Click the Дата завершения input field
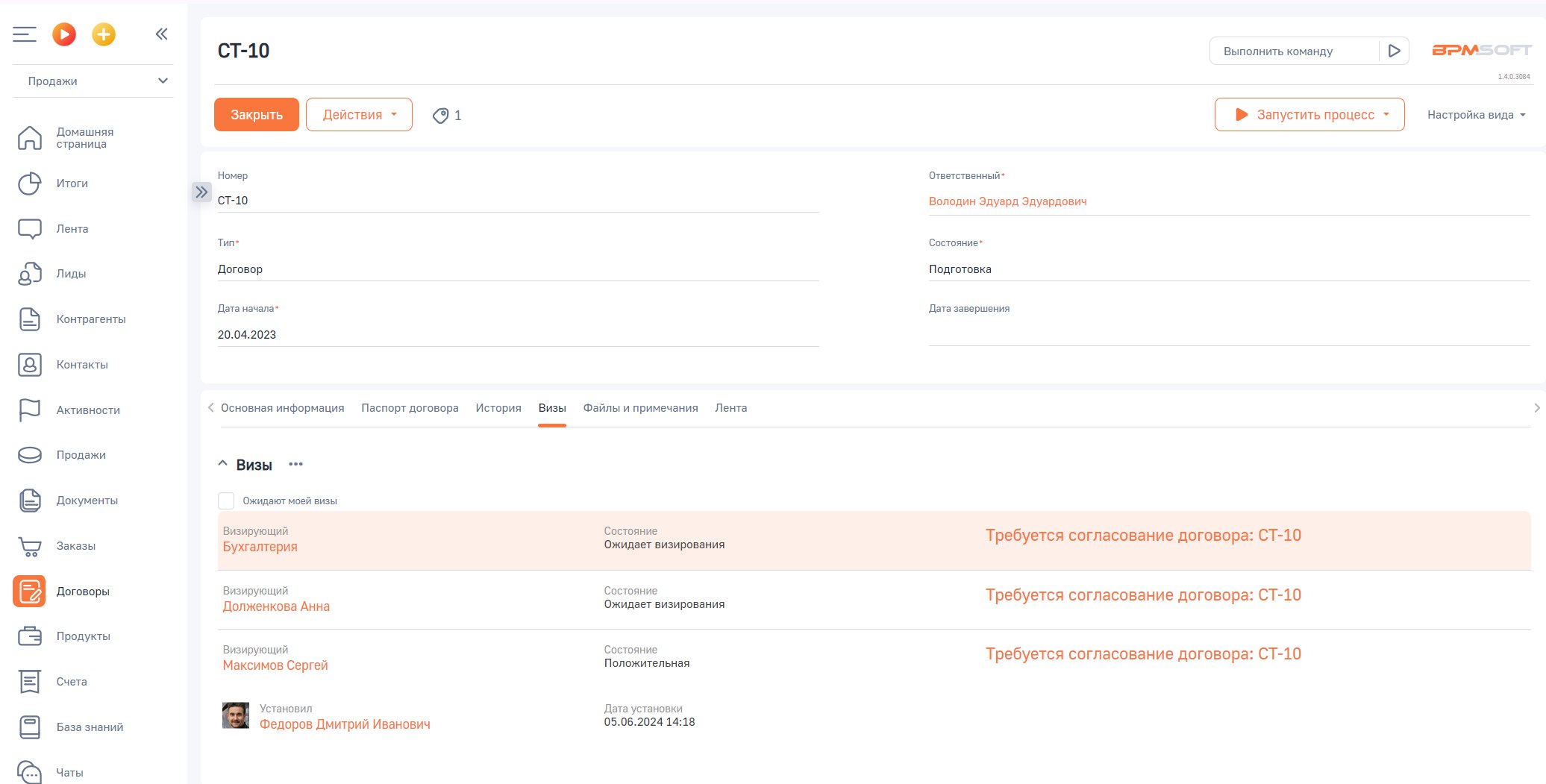The height and width of the screenshot is (784, 1546). [x=1228, y=334]
